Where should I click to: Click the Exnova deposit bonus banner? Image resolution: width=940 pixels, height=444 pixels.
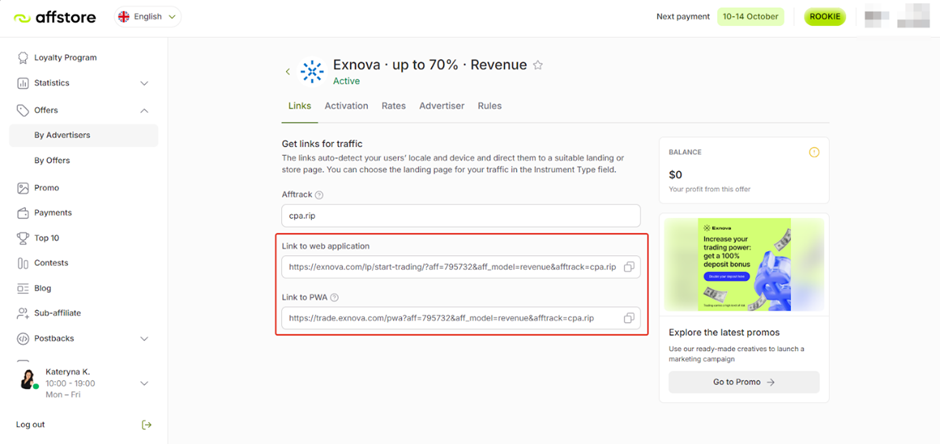pyautogui.click(x=743, y=264)
